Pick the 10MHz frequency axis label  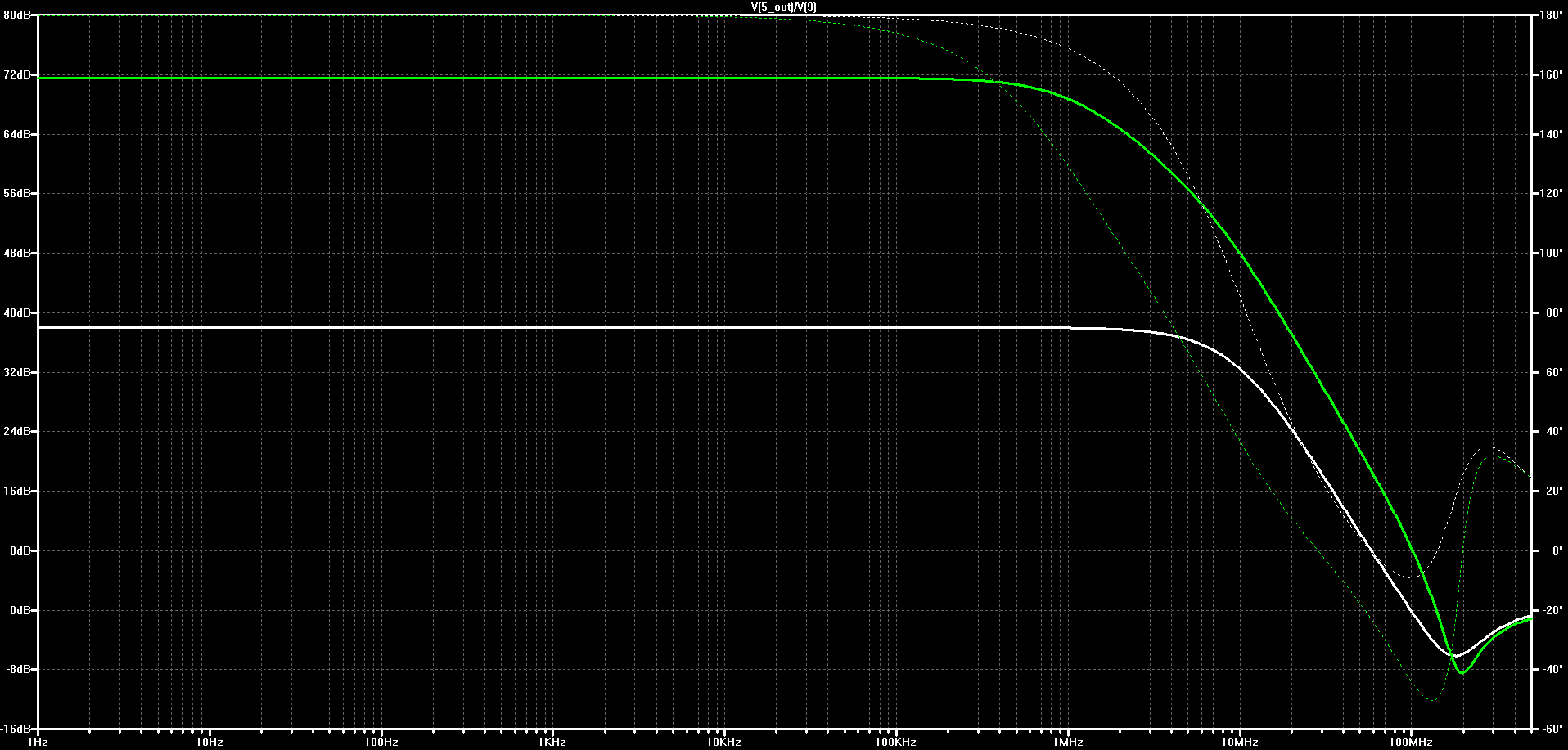tap(1239, 743)
